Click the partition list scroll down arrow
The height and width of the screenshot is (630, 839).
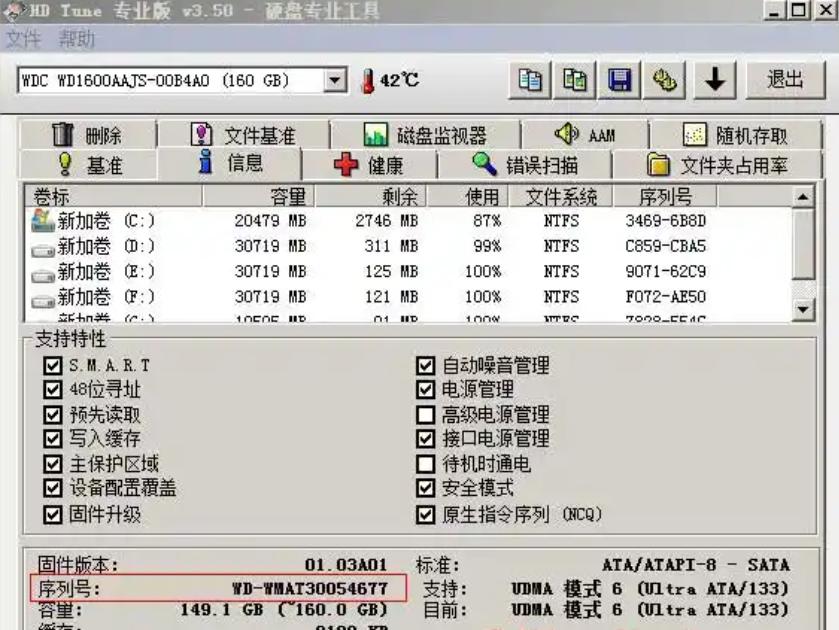(x=803, y=309)
